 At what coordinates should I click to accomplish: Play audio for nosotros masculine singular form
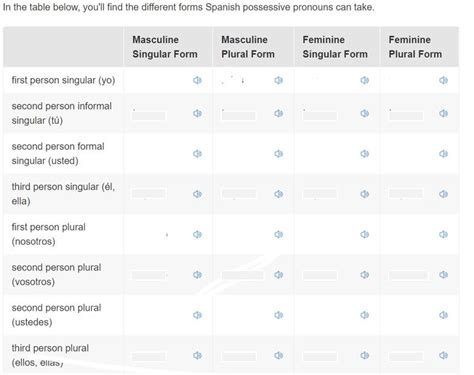point(197,234)
